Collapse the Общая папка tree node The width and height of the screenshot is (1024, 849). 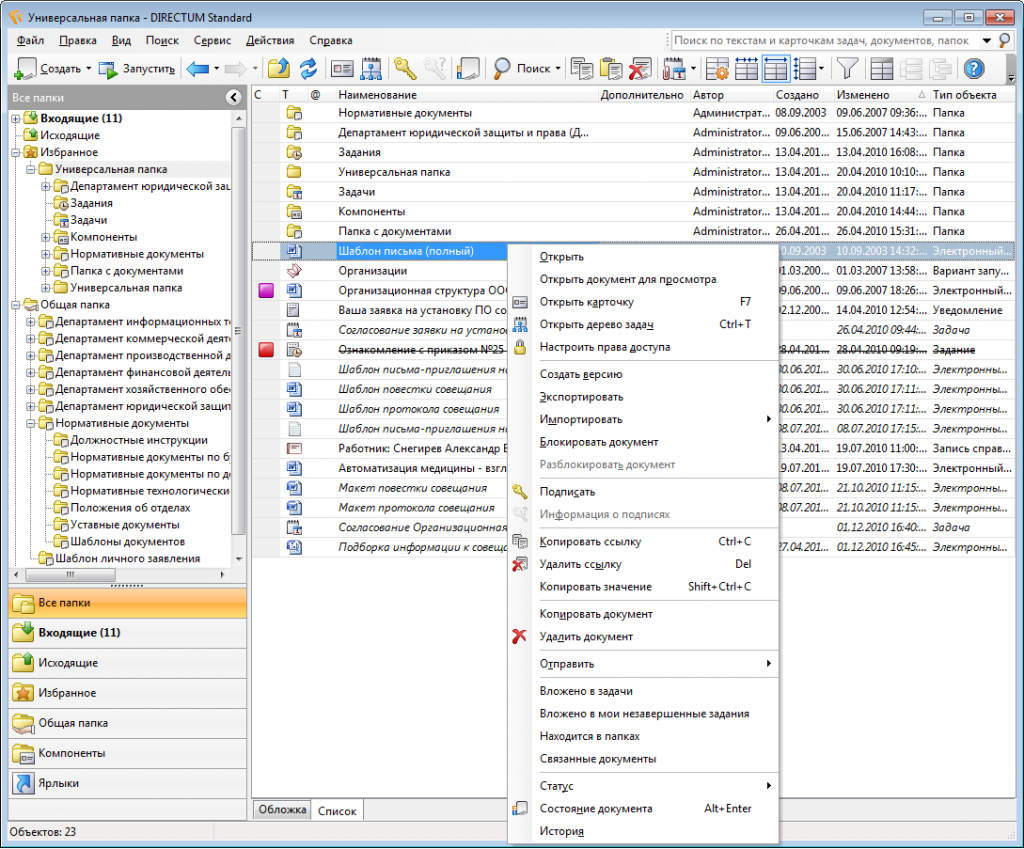16,305
